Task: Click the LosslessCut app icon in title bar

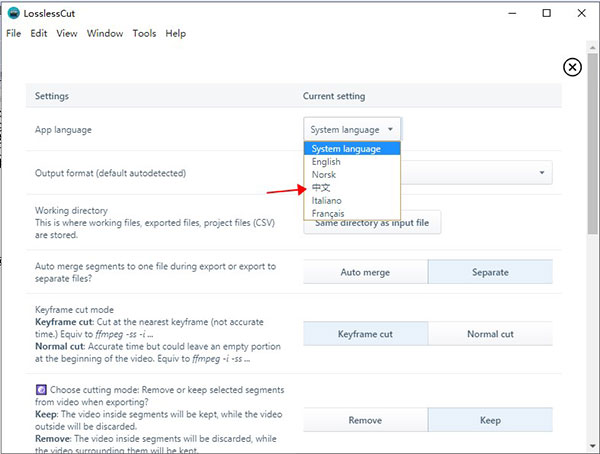Action: click(x=12, y=13)
